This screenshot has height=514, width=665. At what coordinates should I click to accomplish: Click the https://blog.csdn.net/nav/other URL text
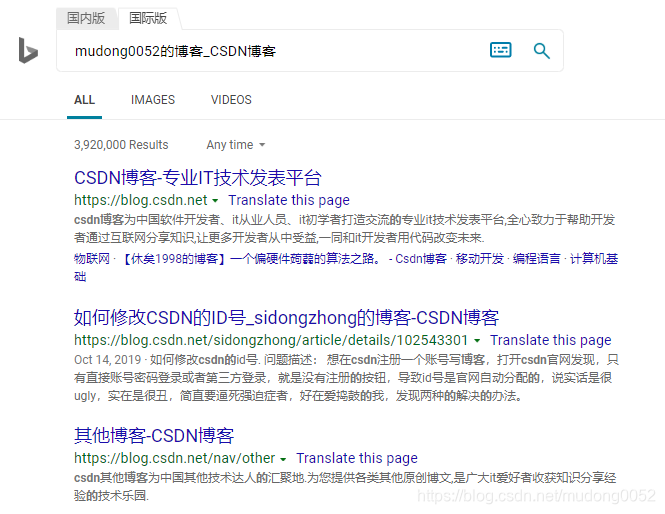coord(175,458)
